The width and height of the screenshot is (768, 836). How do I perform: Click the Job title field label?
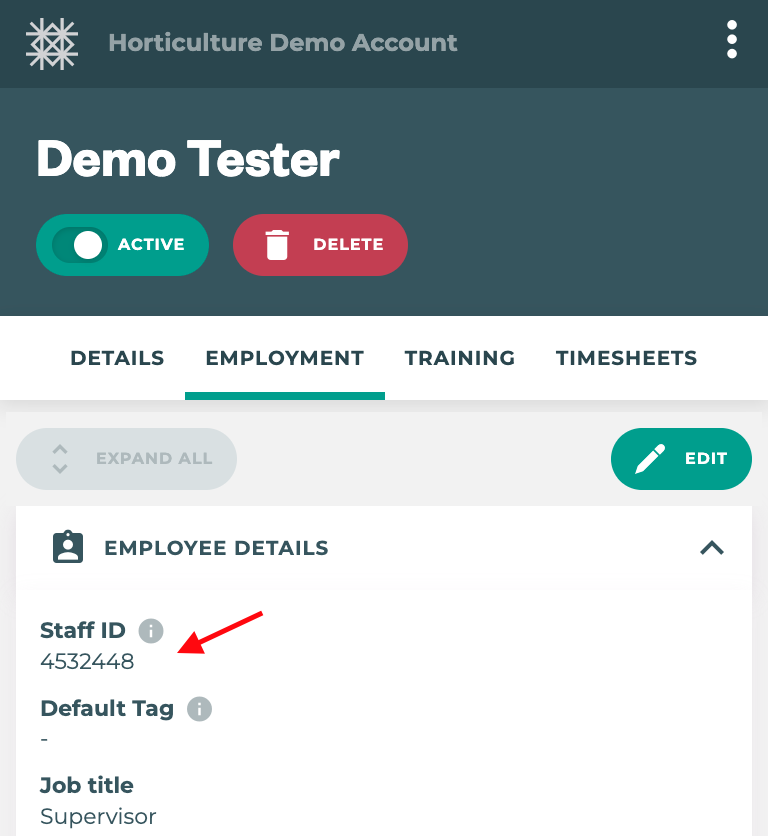[87, 785]
